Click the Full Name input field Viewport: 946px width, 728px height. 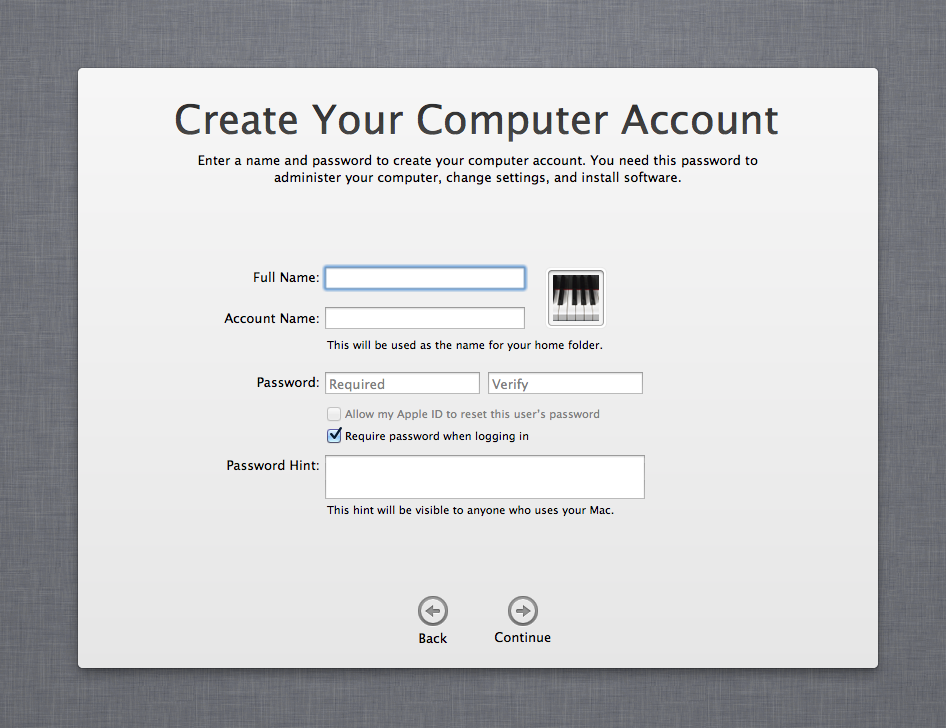point(425,278)
